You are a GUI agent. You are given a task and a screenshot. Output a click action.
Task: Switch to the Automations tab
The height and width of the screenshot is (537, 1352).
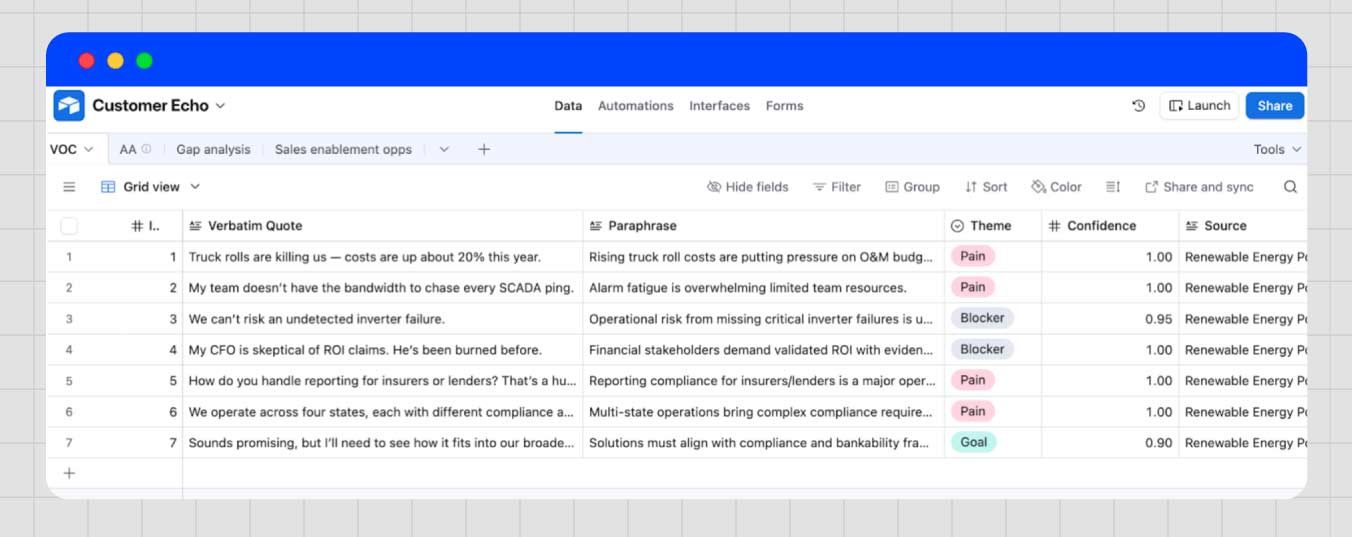636,105
